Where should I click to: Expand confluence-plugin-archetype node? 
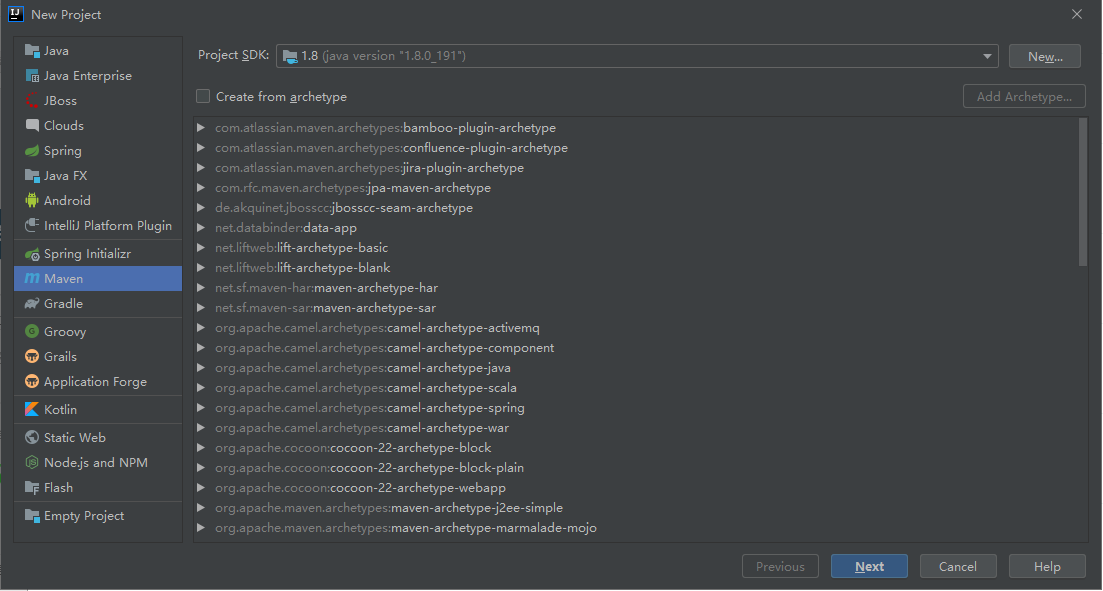(201, 148)
